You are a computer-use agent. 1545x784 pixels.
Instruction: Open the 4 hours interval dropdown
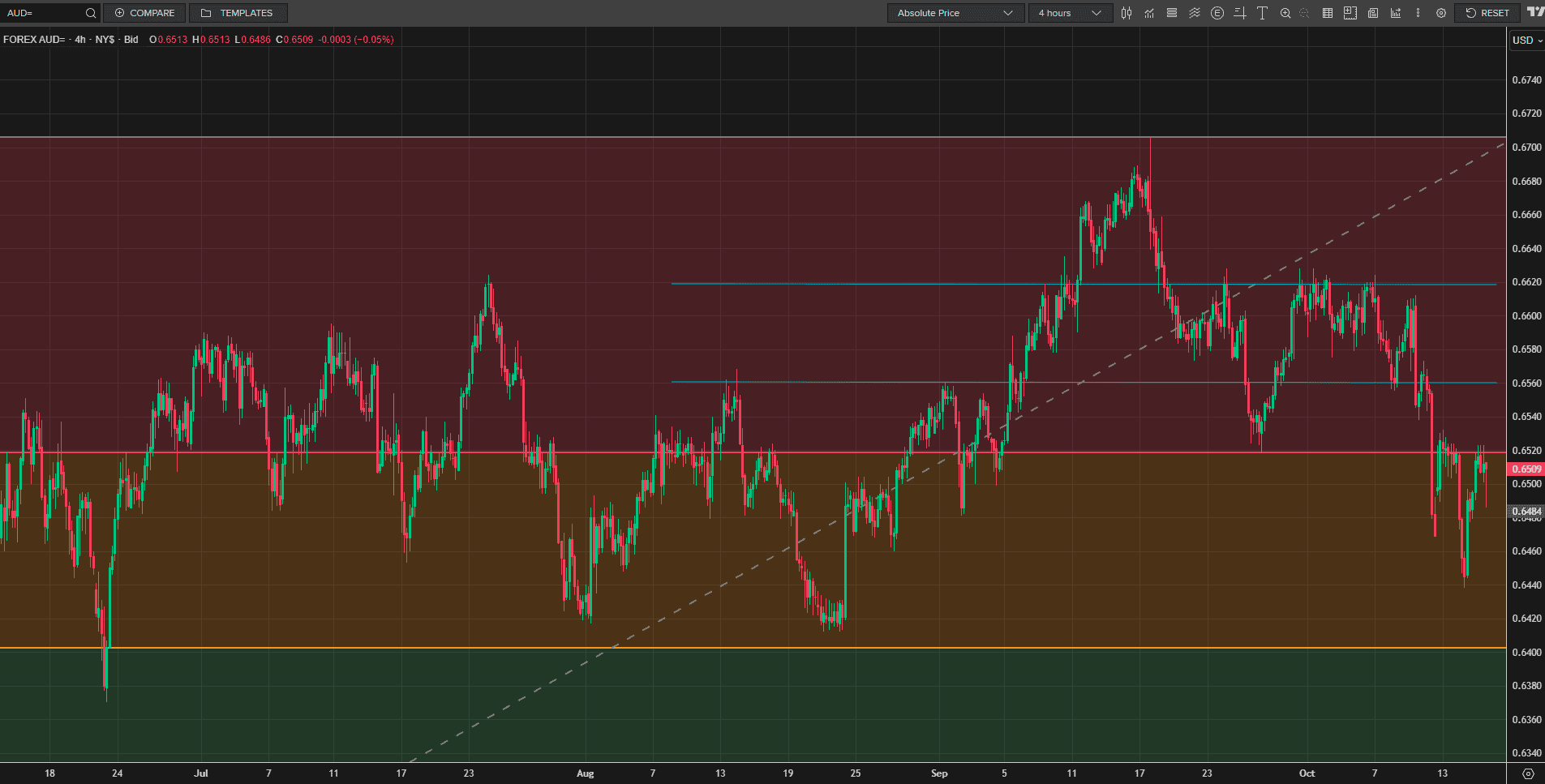coord(1069,13)
